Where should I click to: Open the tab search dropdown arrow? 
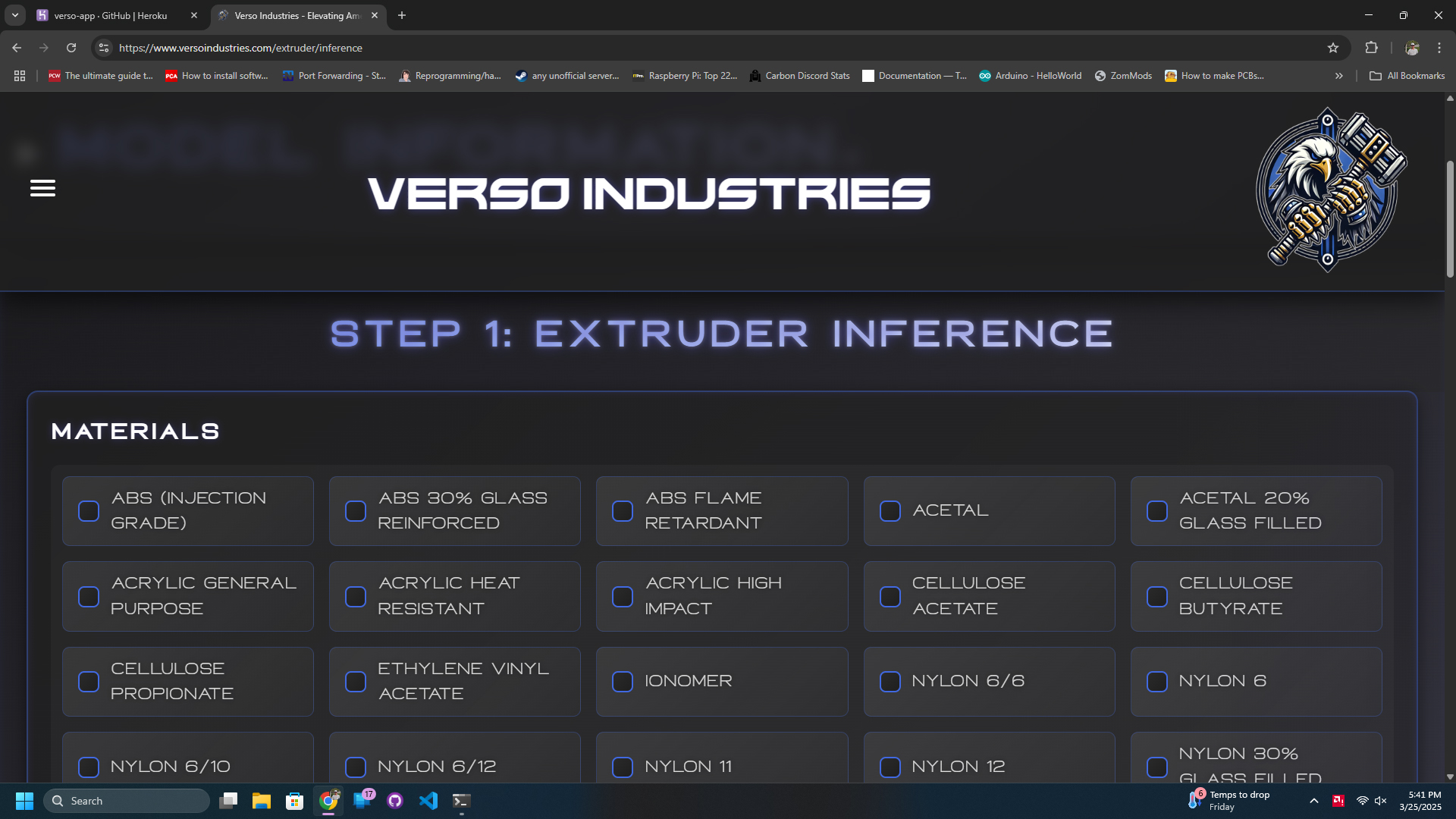pyautogui.click(x=14, y=15)
